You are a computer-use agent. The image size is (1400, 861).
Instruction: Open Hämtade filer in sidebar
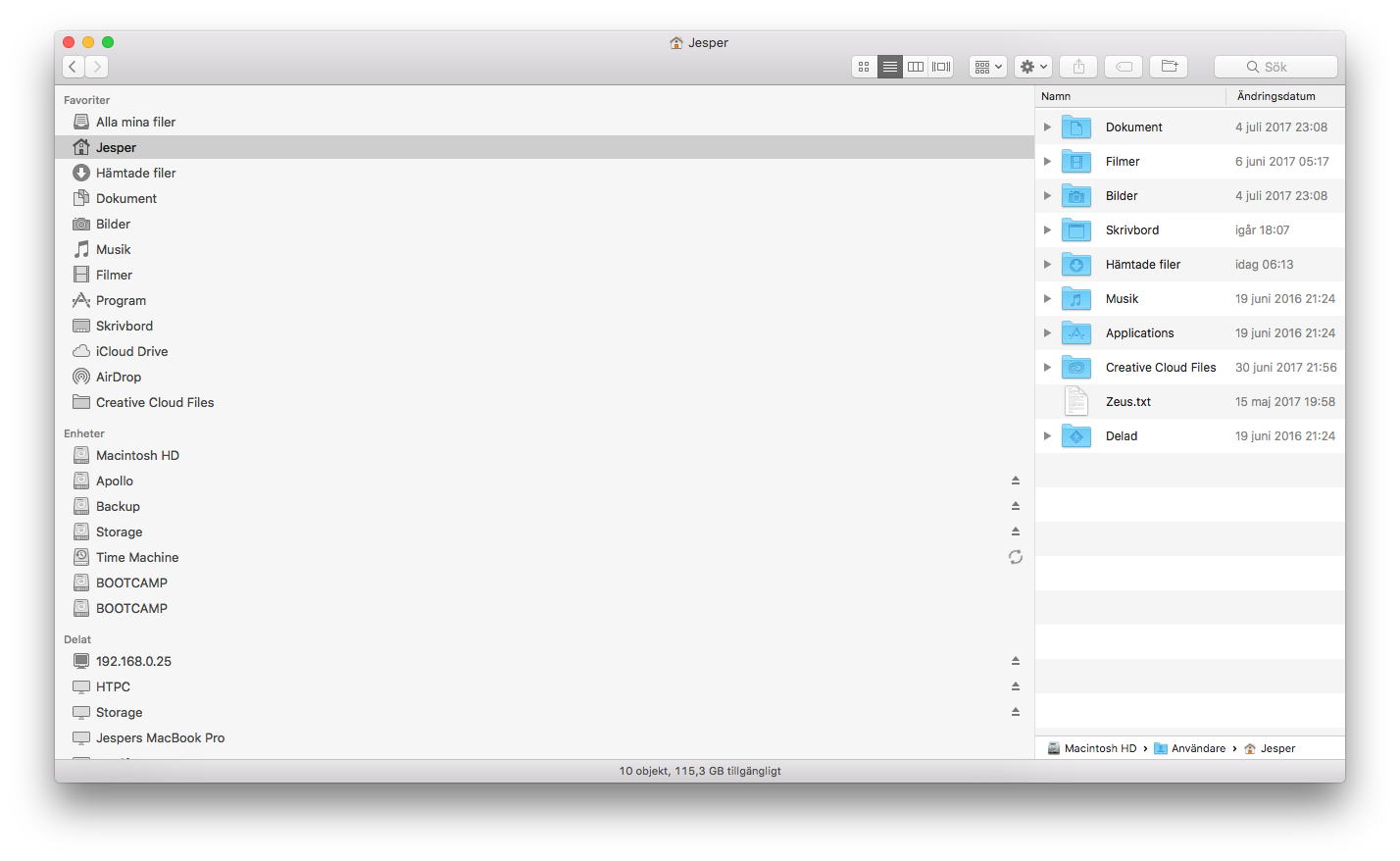(x=544, y=173)
